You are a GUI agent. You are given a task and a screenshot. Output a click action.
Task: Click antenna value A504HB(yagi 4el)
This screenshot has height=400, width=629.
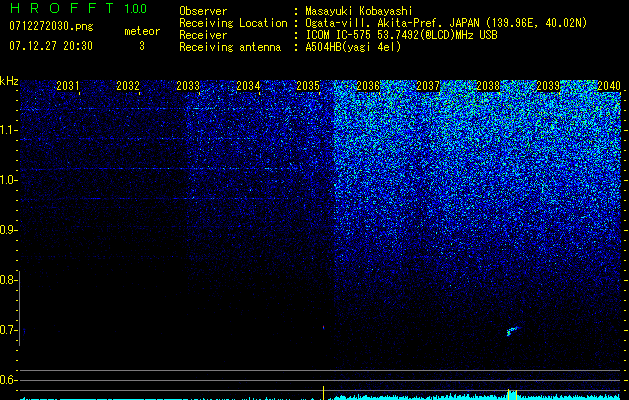coord(353,47)
